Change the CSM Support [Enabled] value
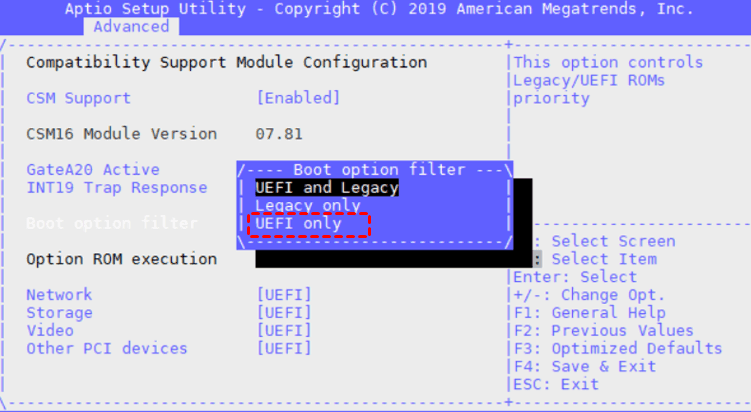The width and height of the screenshot is (751, 412). (298, 98)
